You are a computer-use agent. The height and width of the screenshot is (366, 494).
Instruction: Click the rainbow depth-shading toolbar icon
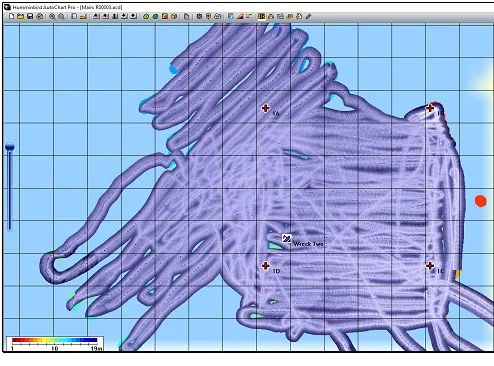point(240,16)
